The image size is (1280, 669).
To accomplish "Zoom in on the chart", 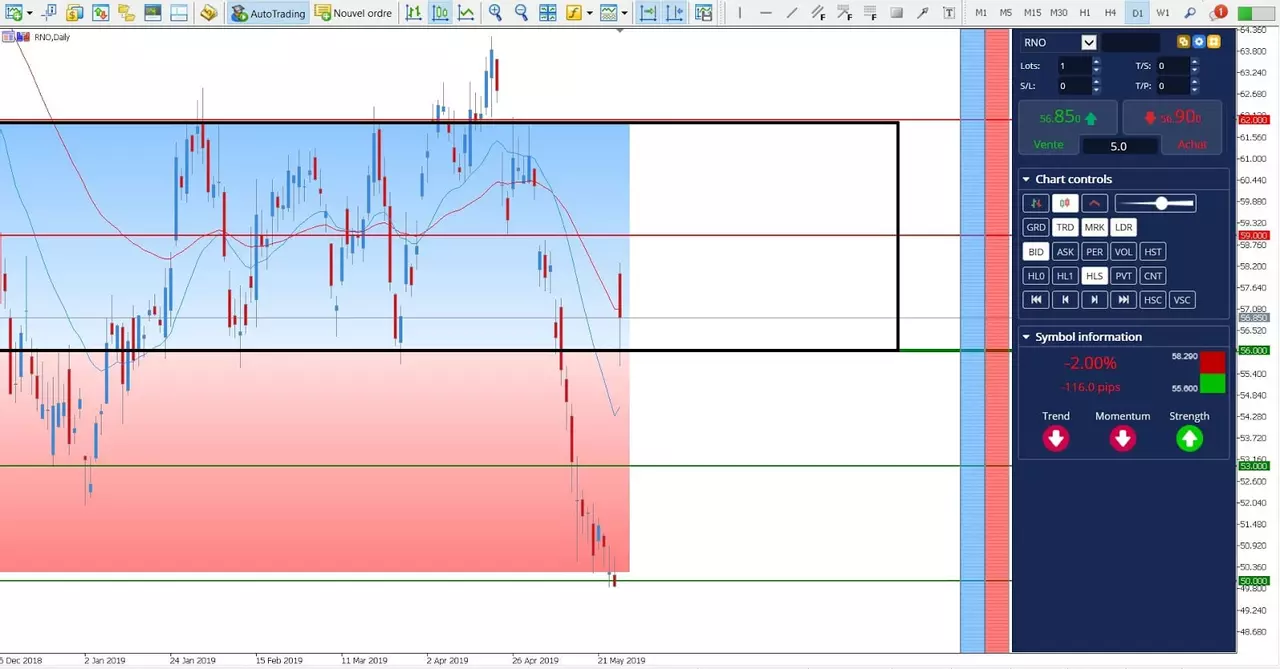I will [495, 13].
